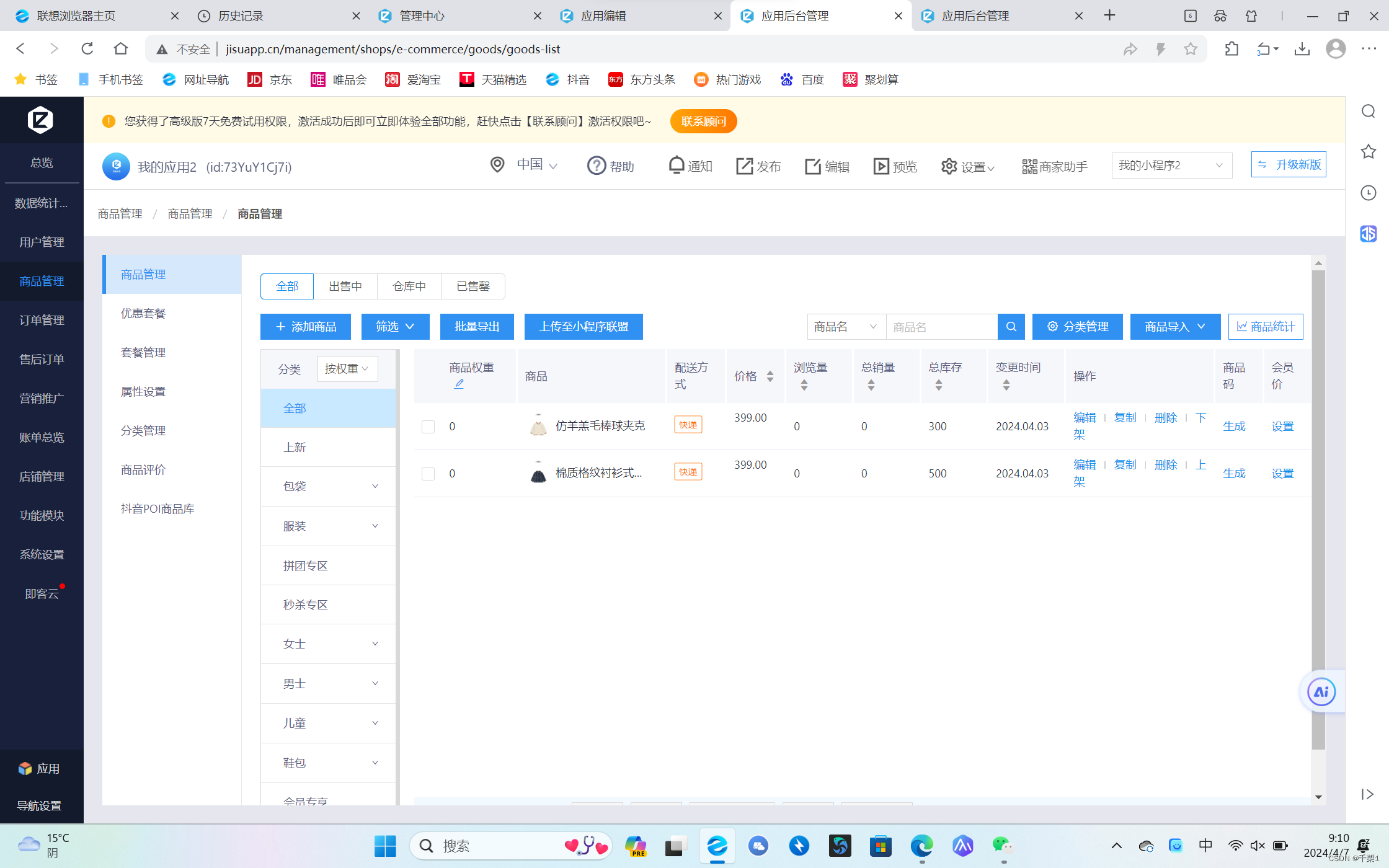
Task: Open the 预览 preview icon
Action: (x=881, y=166)
